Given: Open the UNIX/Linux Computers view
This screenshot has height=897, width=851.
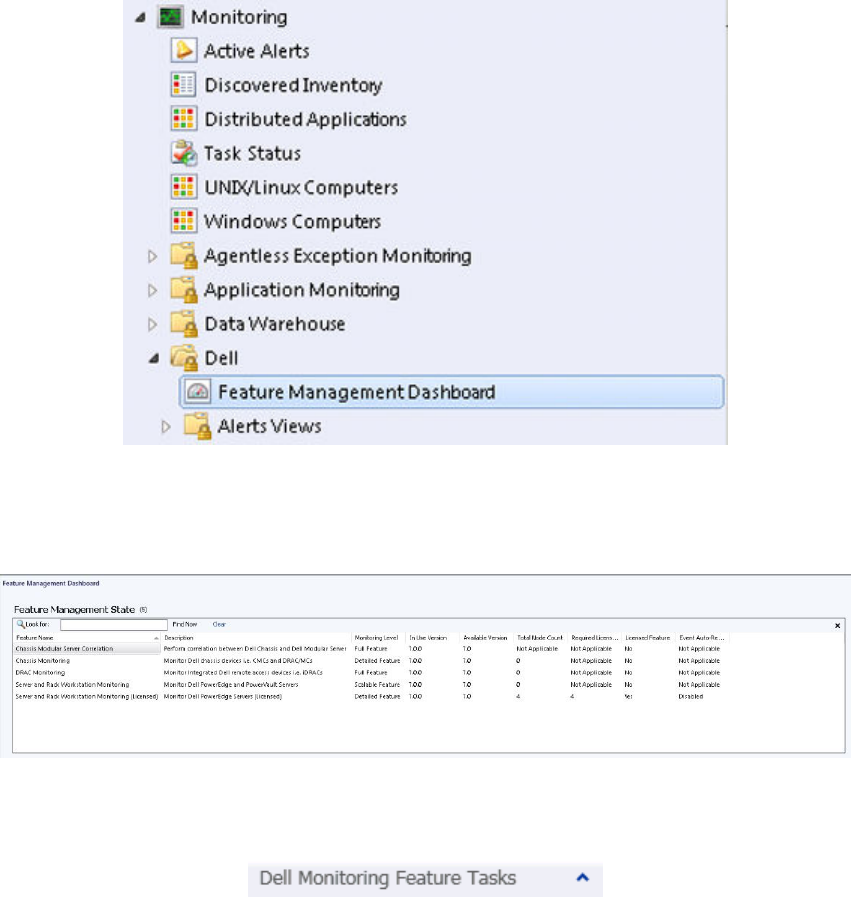Looking at the screenshot, I should [301, 188].
